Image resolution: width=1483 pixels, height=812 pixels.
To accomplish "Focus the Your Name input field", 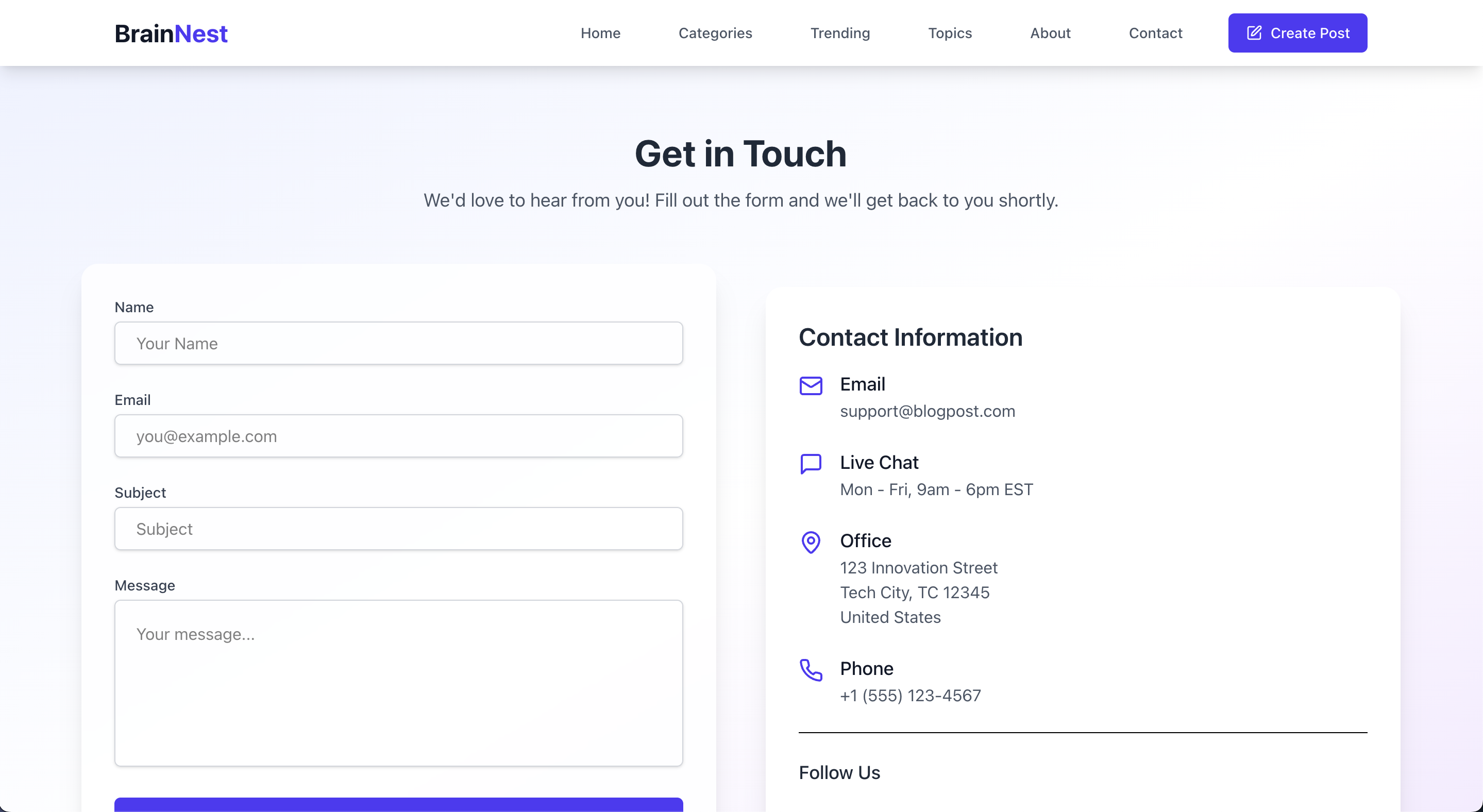I will (x=398, y=343).
